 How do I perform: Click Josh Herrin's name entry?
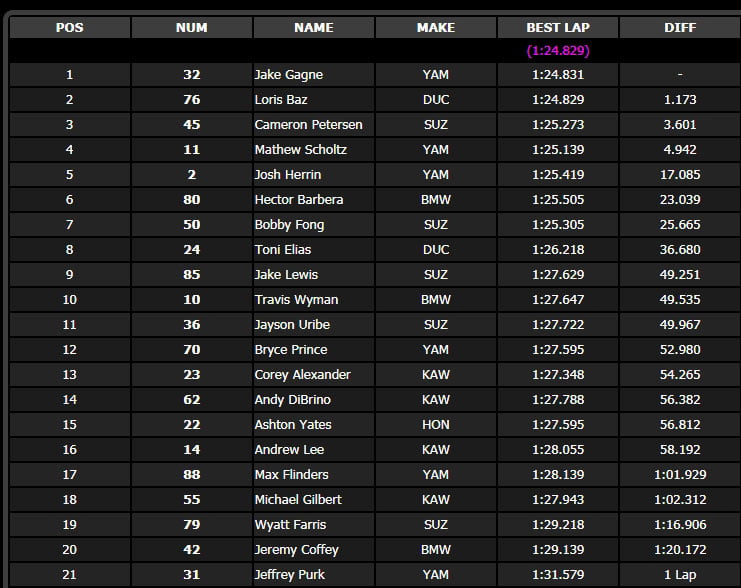coord(288,174)
